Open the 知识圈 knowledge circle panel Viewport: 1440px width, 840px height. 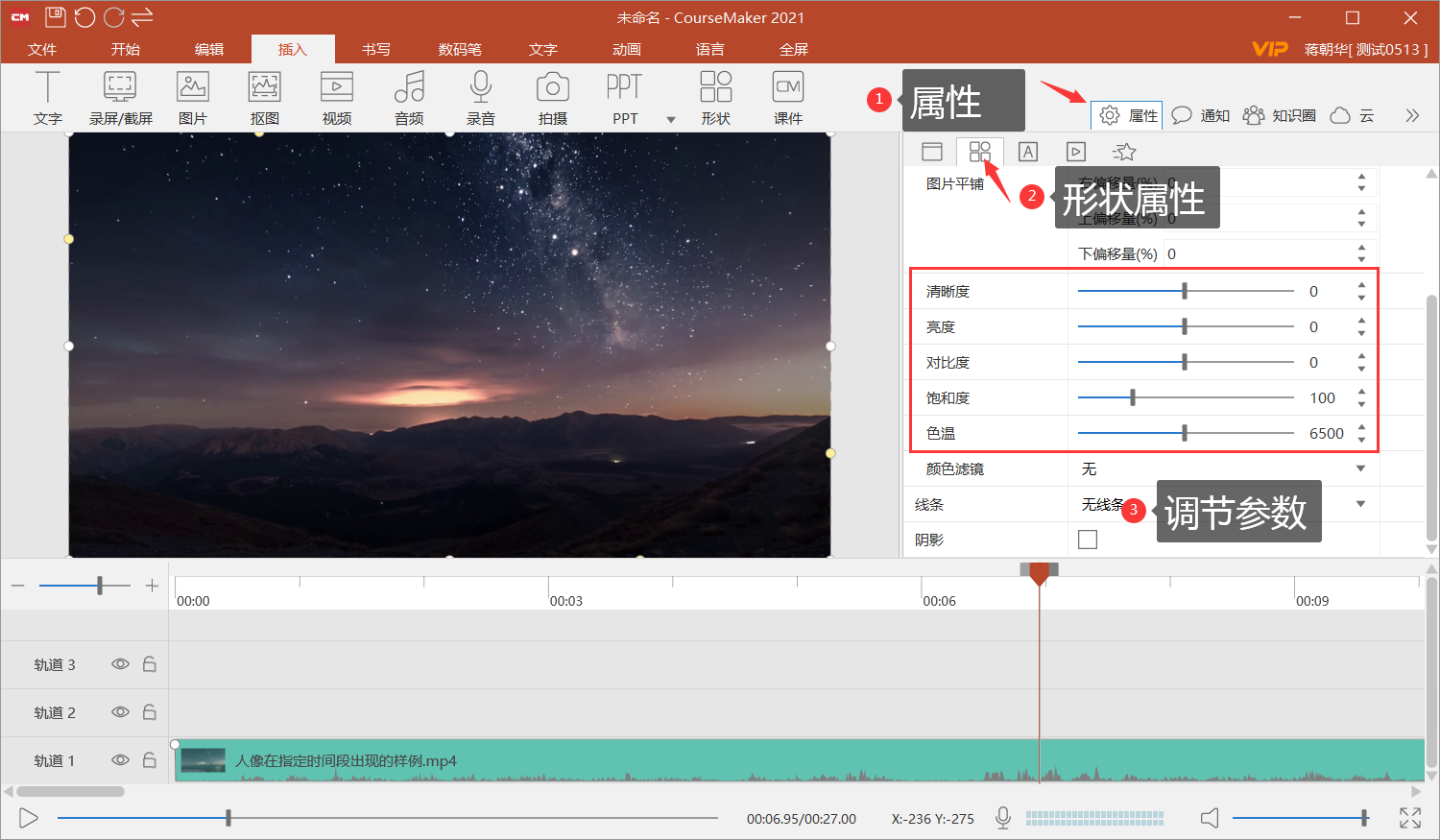1279,115
